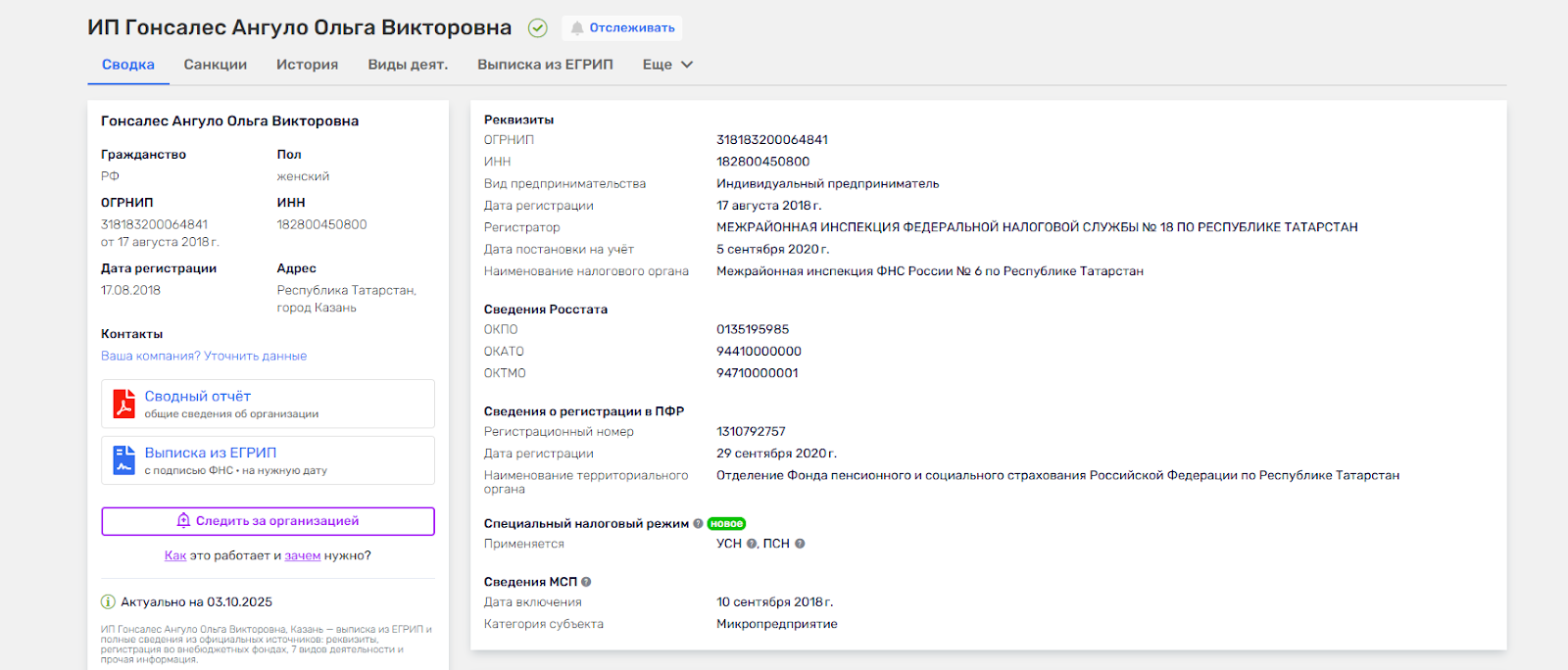Click question mark icon next to УСН
This screenshot has height=670, width=1568.
pyautogui.click(x=752, y=544)
